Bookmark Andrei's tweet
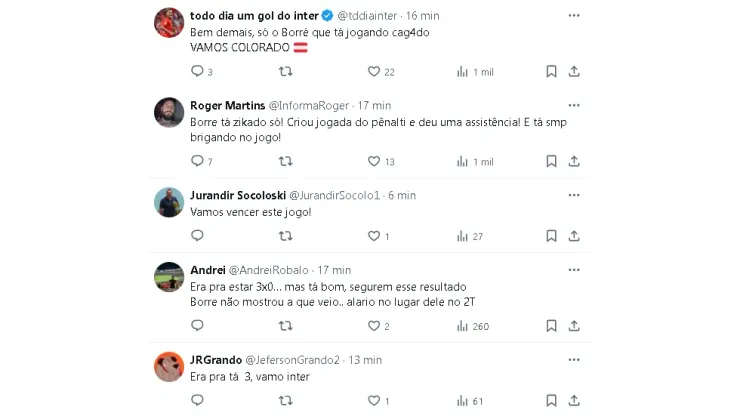 pos(551,326)
